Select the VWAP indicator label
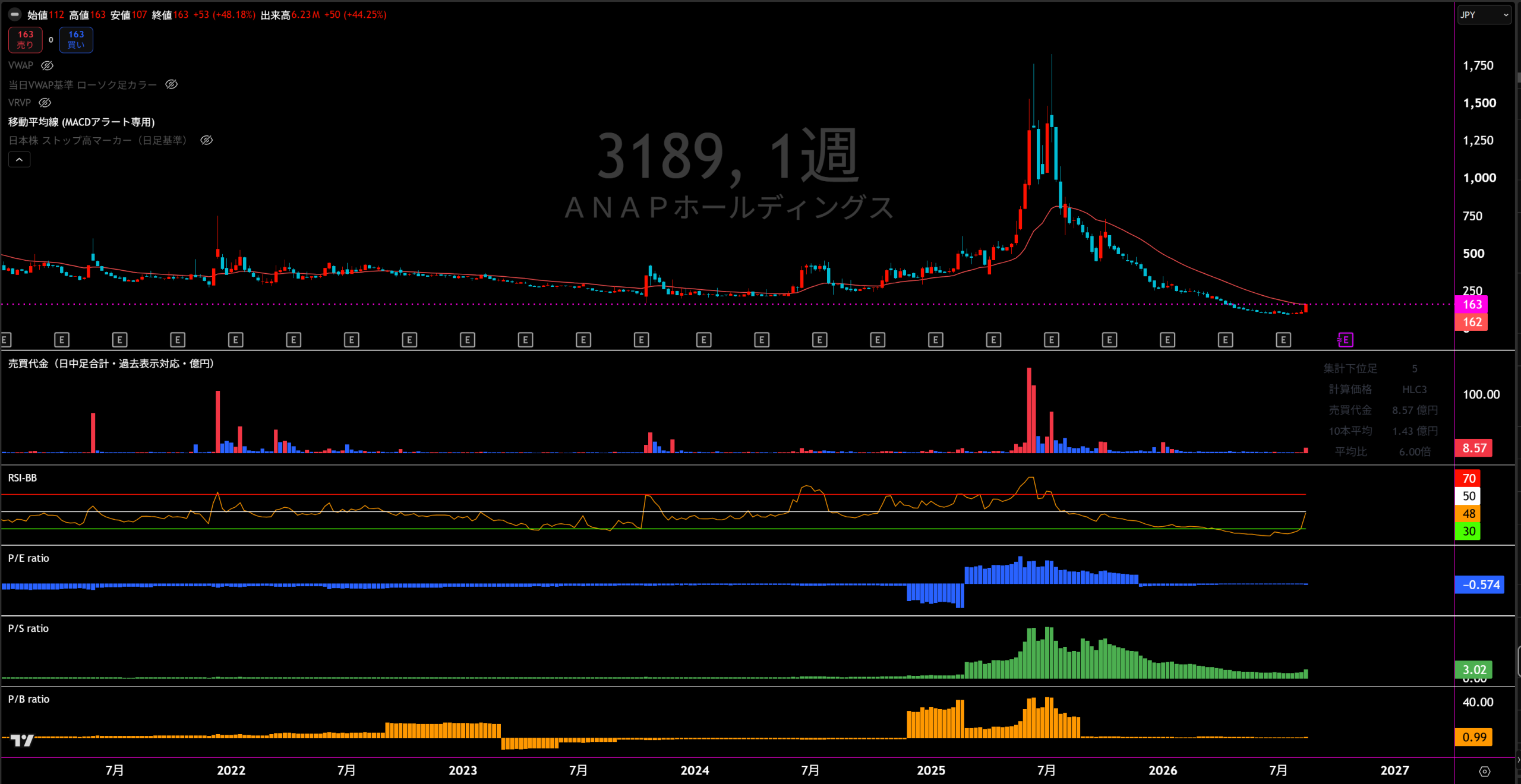1521x784 pixels. tap(21, 65)
